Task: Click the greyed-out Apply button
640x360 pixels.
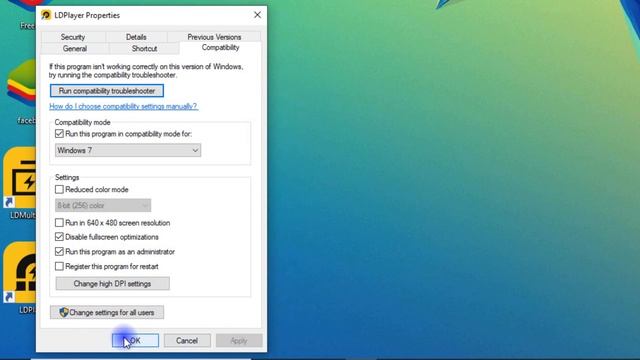Action: tap(239, 340)
